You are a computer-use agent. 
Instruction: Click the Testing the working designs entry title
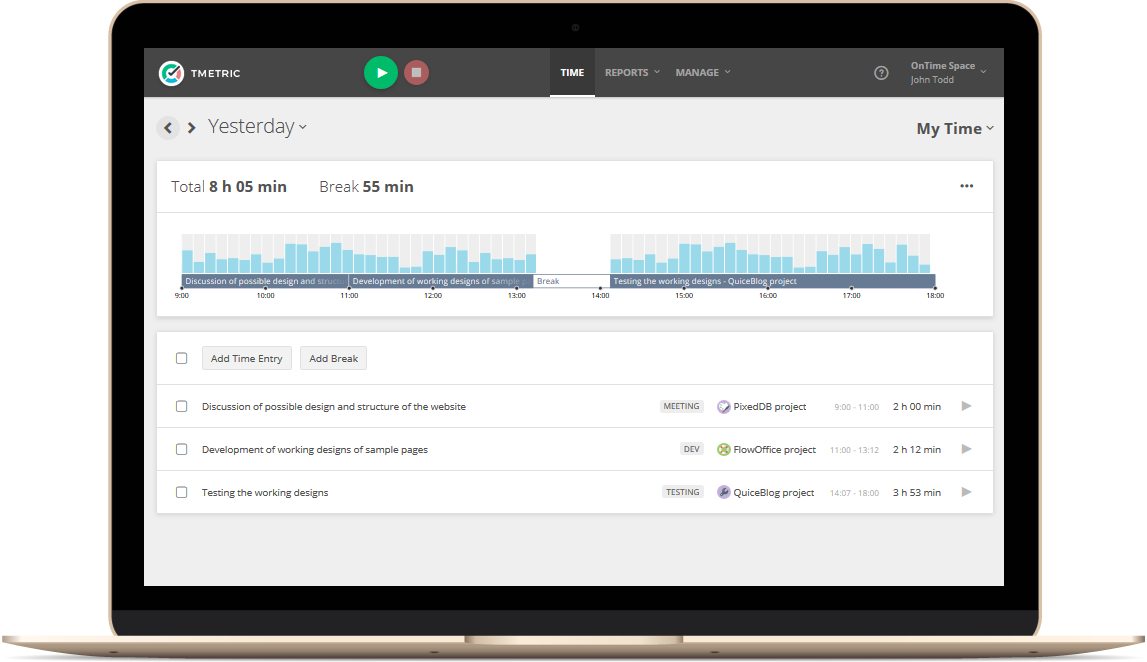pos(265,493)
